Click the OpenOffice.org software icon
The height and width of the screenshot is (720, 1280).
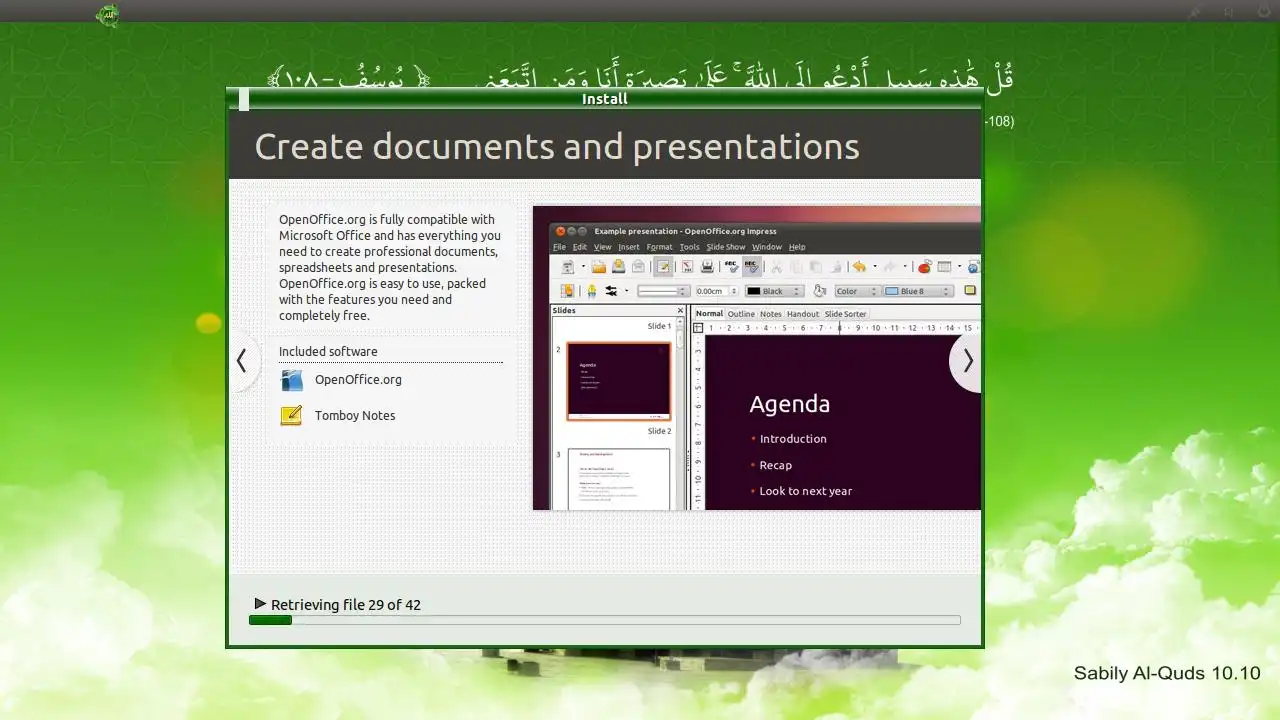[291, 380]
